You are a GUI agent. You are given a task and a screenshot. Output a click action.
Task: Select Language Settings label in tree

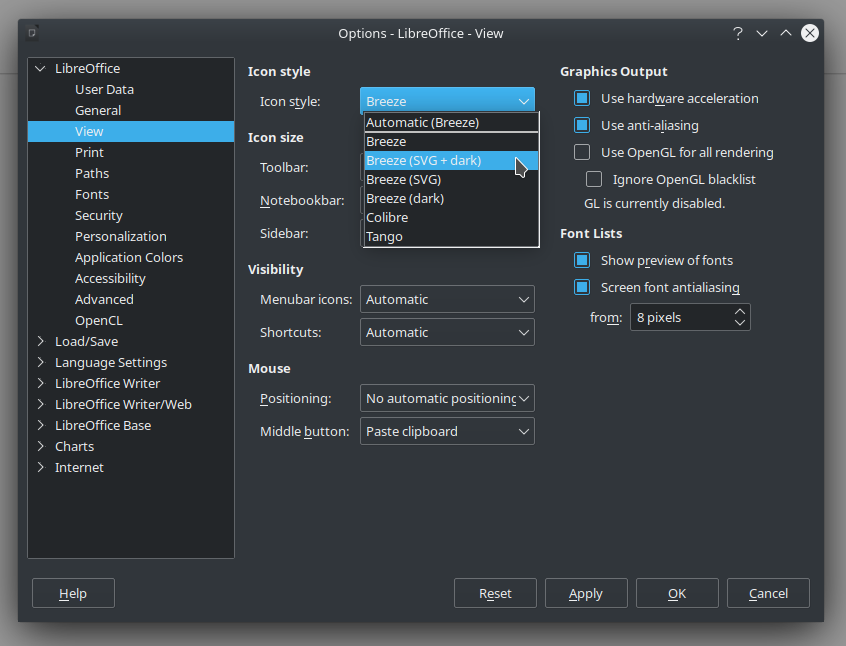point(111,363)
